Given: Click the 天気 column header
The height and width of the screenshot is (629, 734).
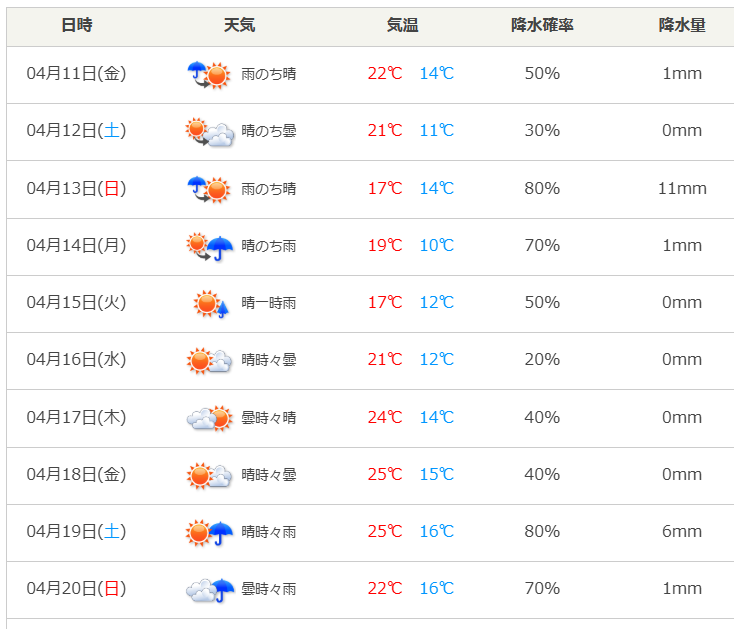Looking at the screenshot, I should (240, 25).
